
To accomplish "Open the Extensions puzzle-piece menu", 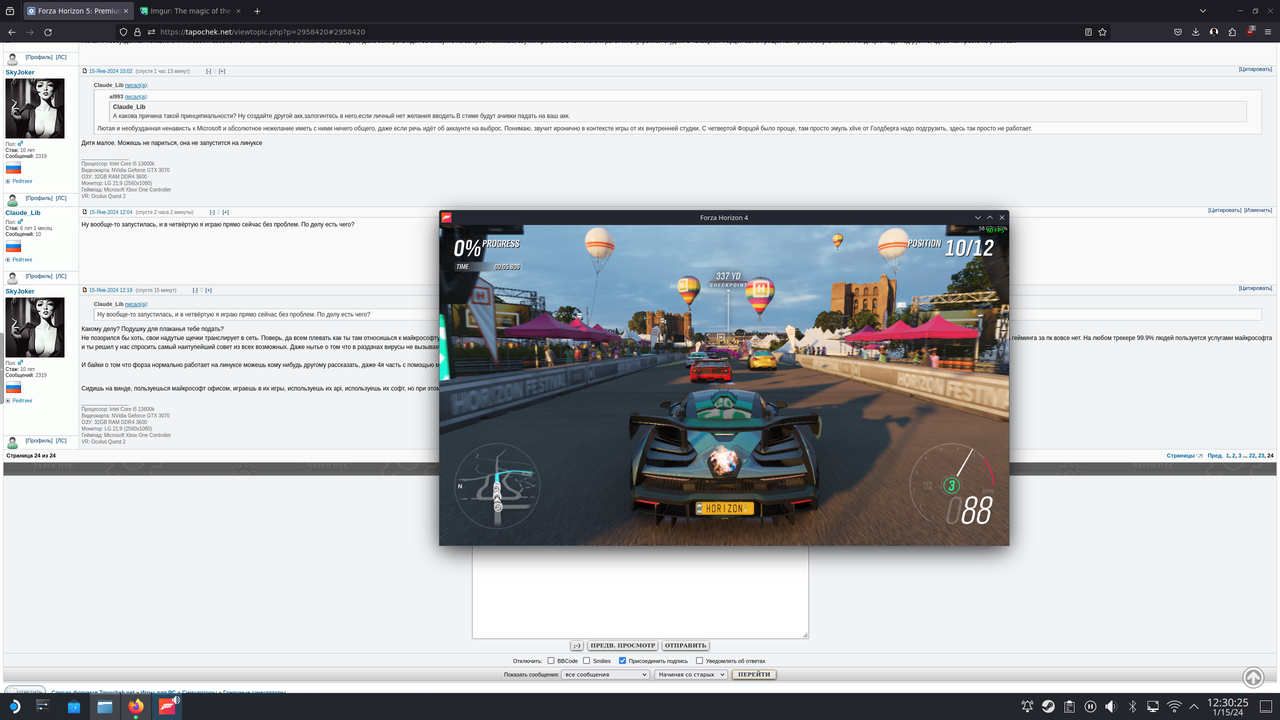I will (1232, 32).
